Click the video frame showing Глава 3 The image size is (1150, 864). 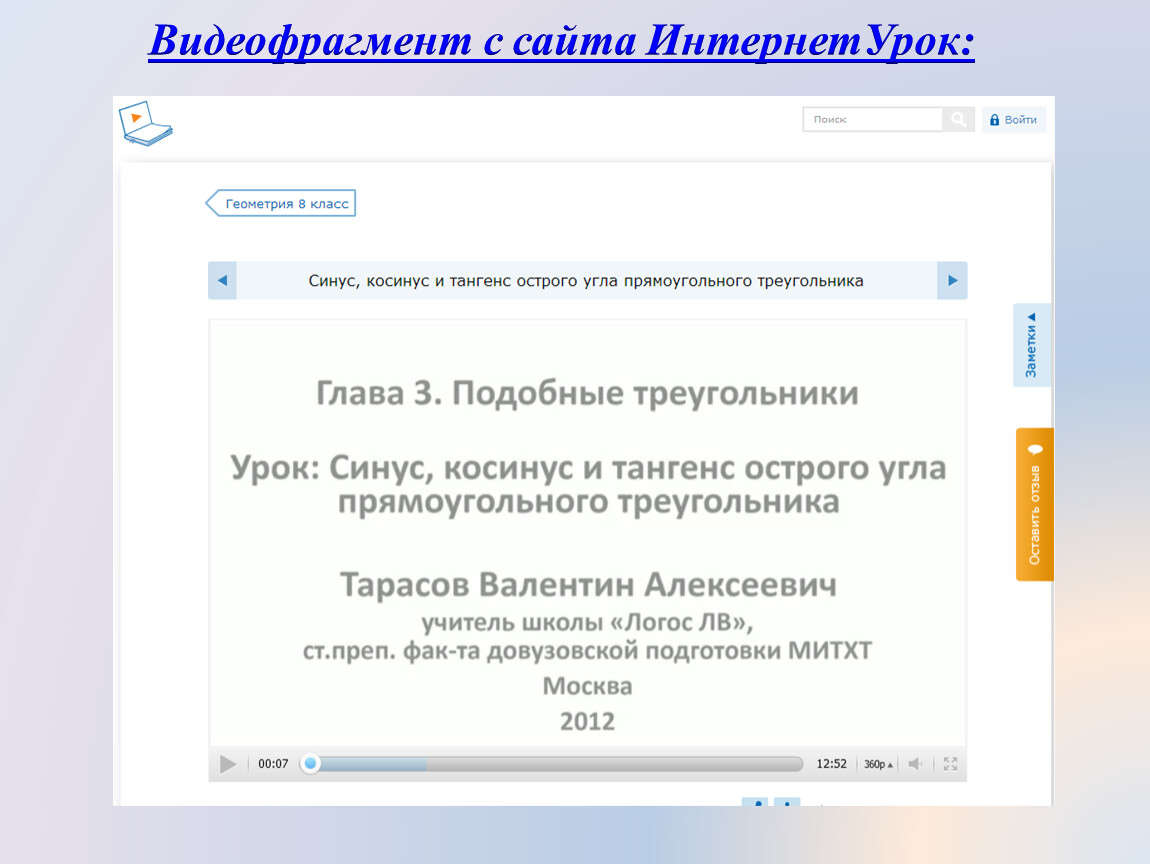587,533
